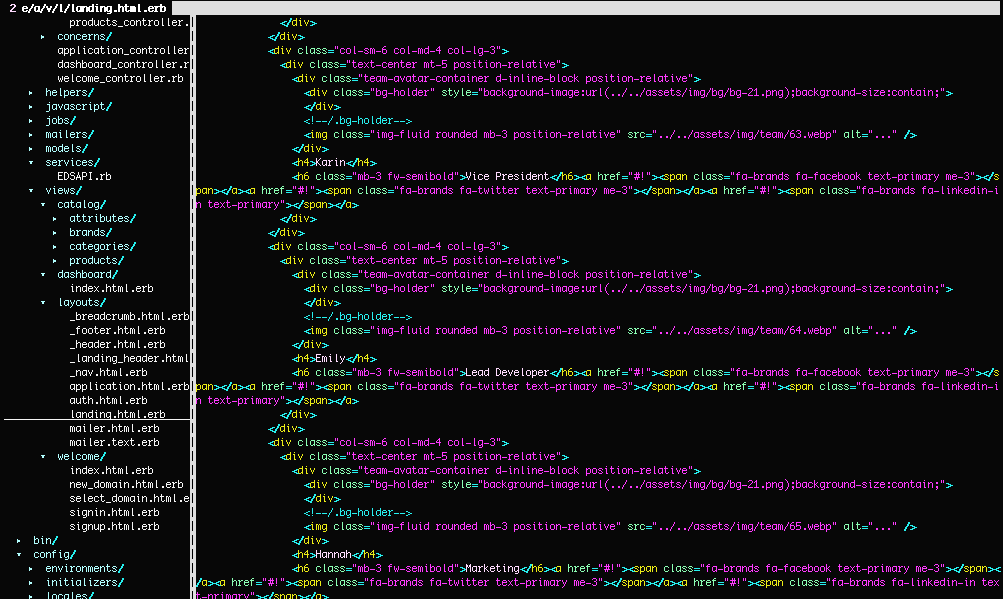This screenshot has height=599, width=1003.
Task: Open new_domain.html.erb file
Action: click(x=126, y=484)
